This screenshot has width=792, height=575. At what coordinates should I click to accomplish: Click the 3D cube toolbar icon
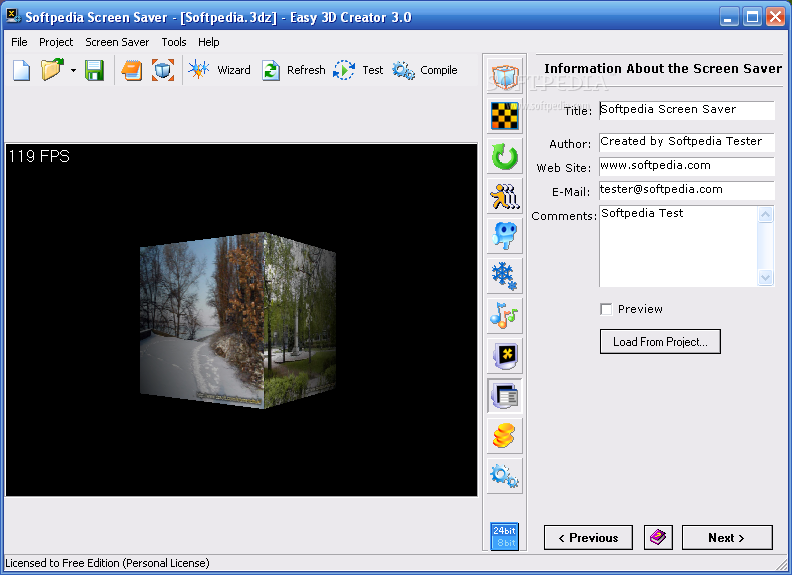pyautogui.click(x=163, y=70)
